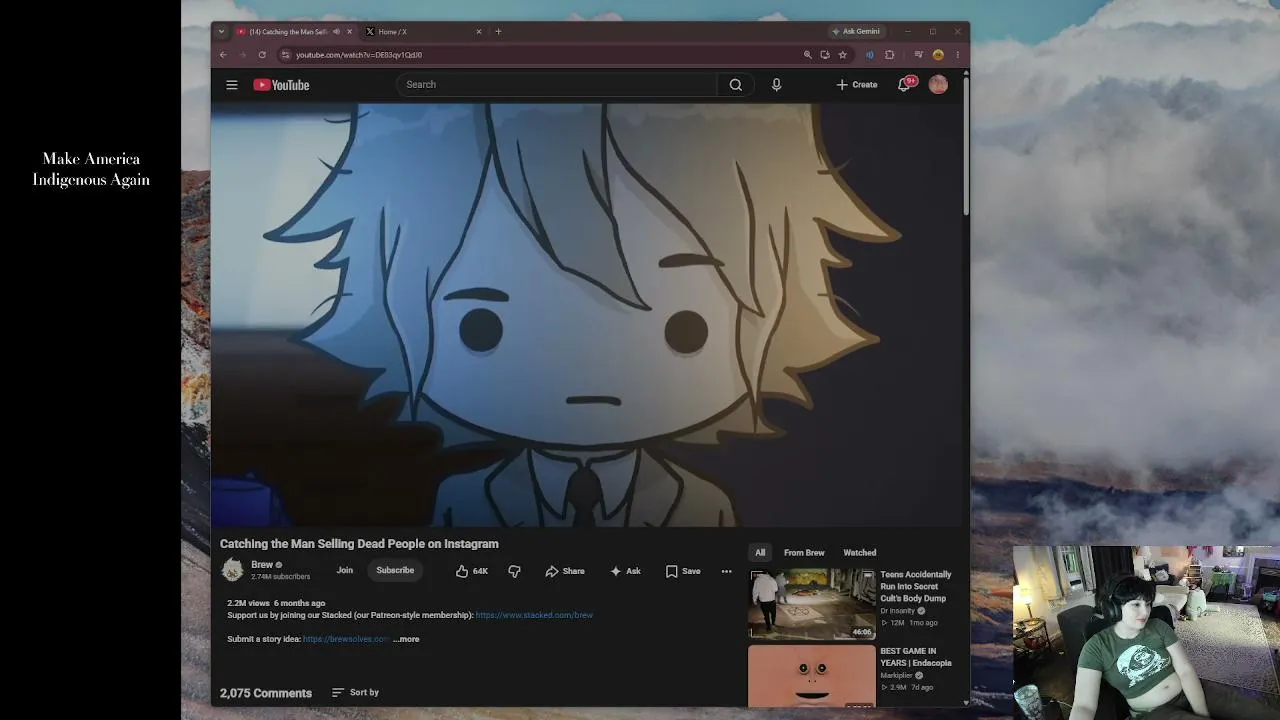Go back using the browser back arrow
The height and width of the screenshot is (720, 1280).
coord(223,55)
